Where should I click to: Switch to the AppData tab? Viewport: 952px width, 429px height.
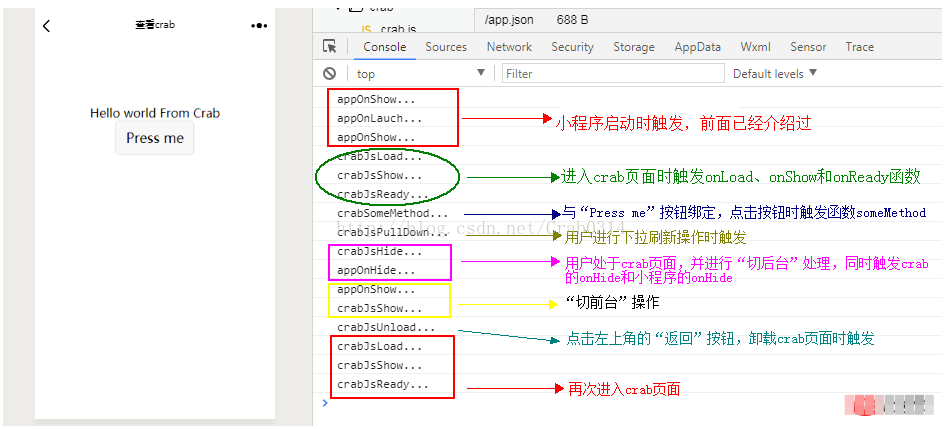coord(698,47)
